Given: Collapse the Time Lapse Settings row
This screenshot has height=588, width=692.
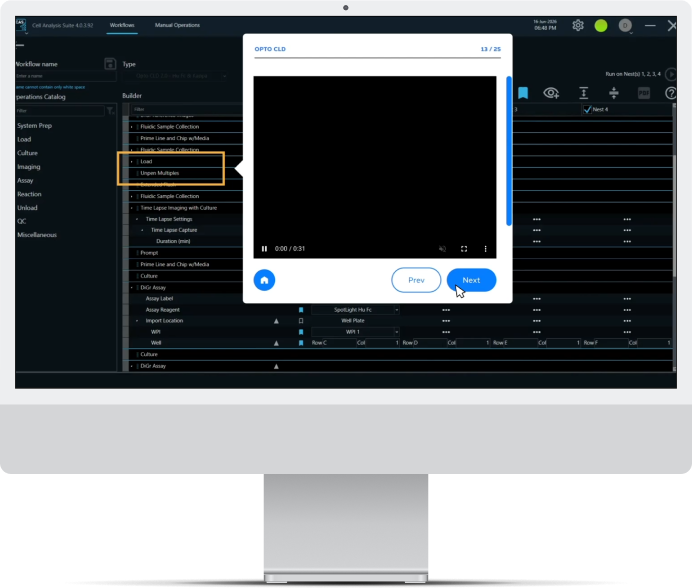Looking at the screenshot, I should tap(137, 219).
